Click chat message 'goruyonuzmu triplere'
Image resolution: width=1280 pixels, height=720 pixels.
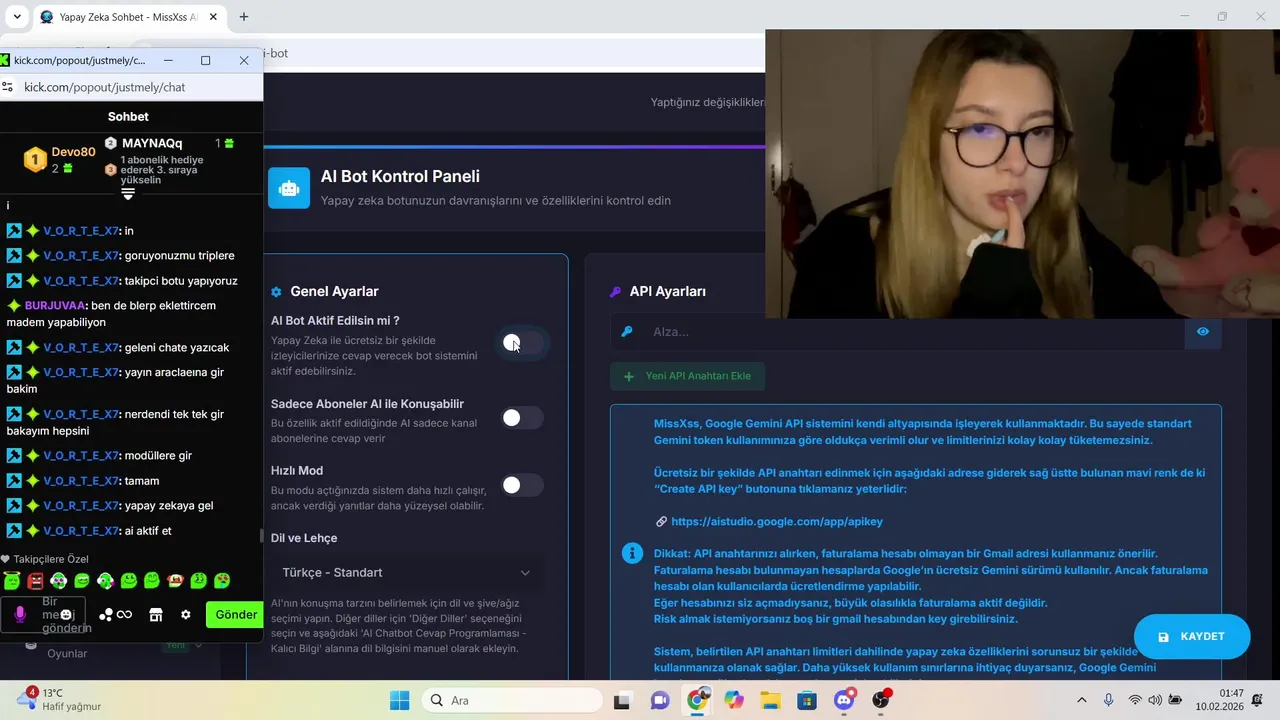click(x=180, y=256)
